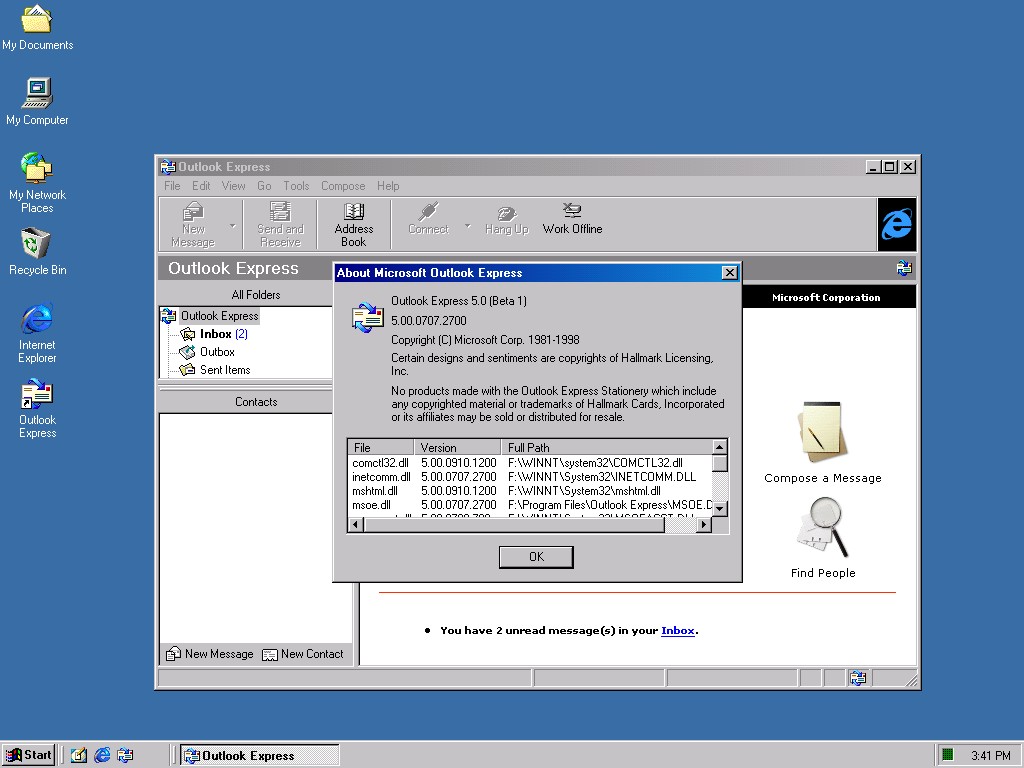The width and height of the screenshot is (1024, 768).
Task: Click the green system tray icon
Action: pos(948,756)
